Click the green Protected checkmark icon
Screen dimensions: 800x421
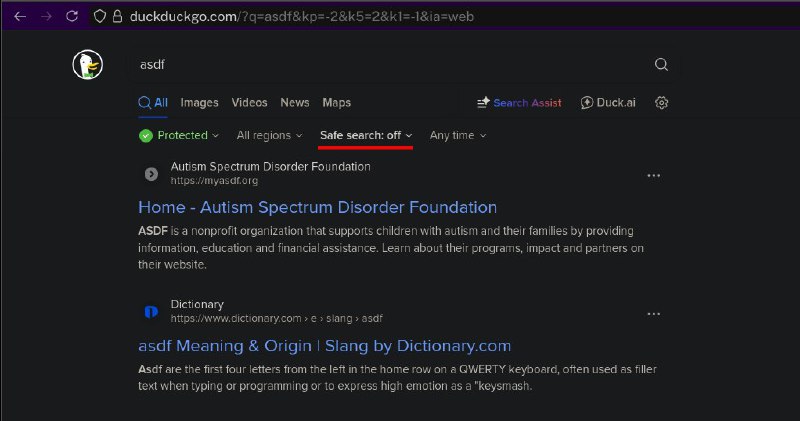coord(146,136)
